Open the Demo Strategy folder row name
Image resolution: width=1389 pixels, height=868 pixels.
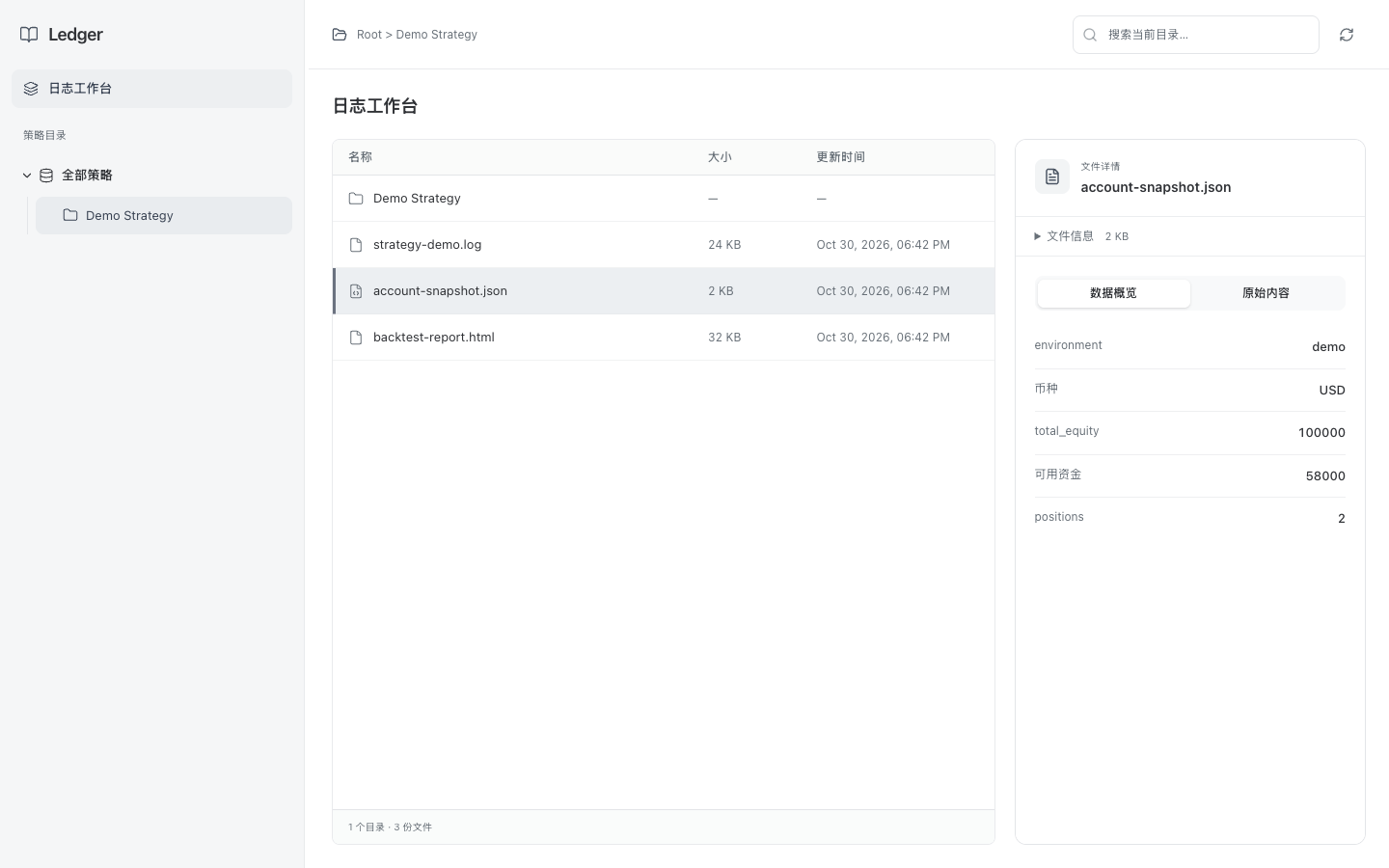417,199
